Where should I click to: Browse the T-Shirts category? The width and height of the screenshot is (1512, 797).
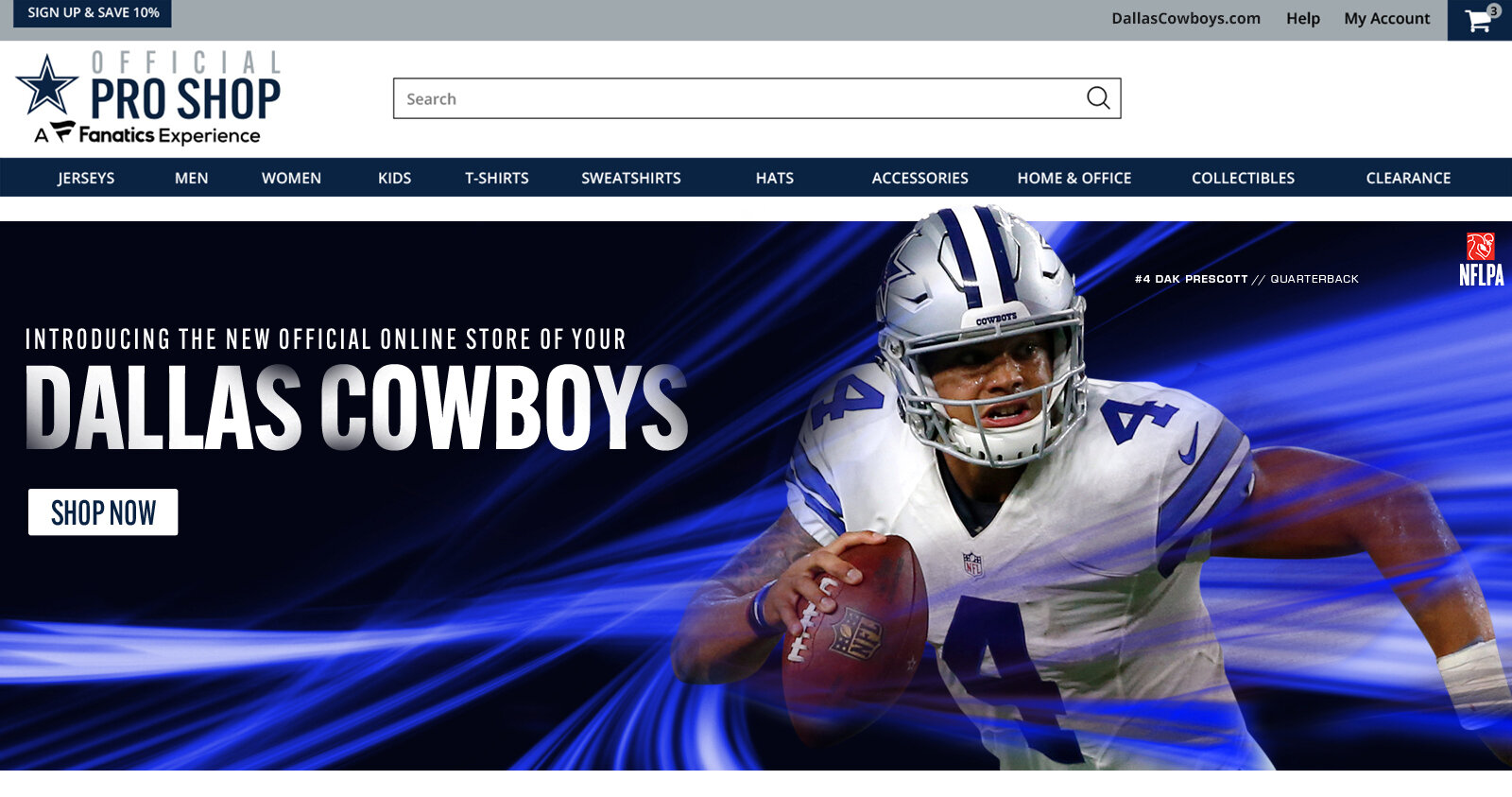496,178
